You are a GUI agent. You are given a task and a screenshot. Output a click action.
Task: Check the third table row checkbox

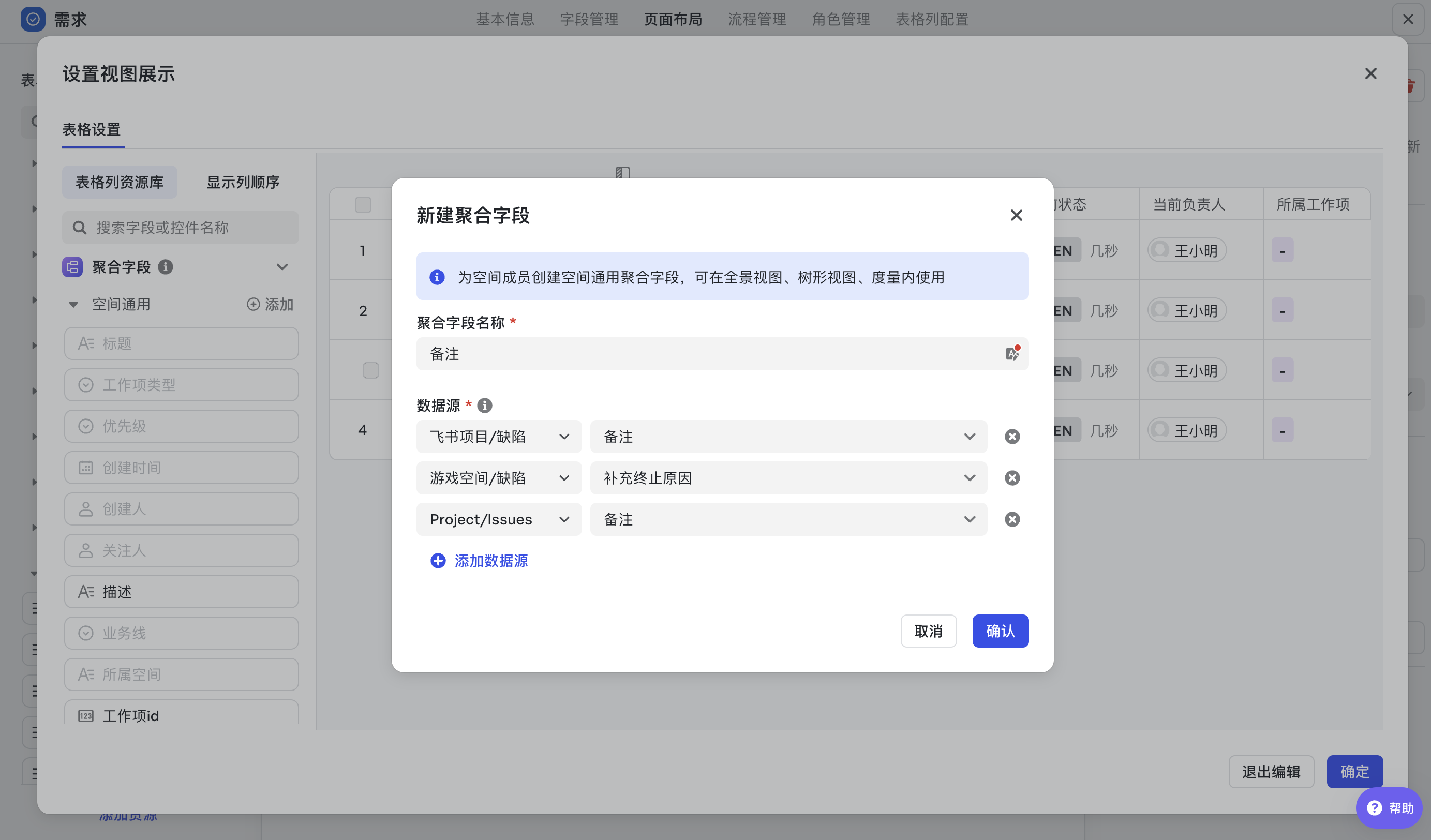371,370
